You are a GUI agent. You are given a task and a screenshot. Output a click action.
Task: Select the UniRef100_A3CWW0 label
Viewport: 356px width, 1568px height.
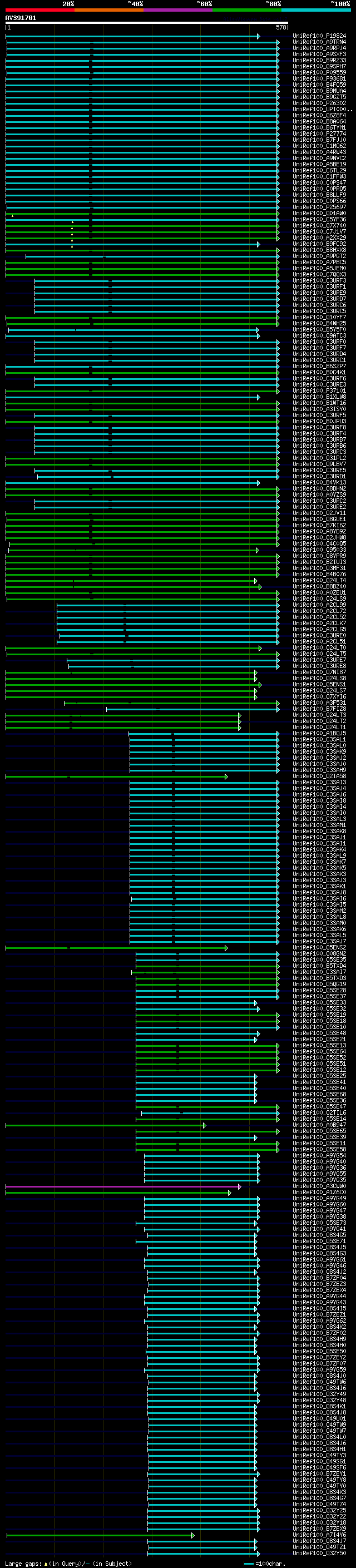319,1187
